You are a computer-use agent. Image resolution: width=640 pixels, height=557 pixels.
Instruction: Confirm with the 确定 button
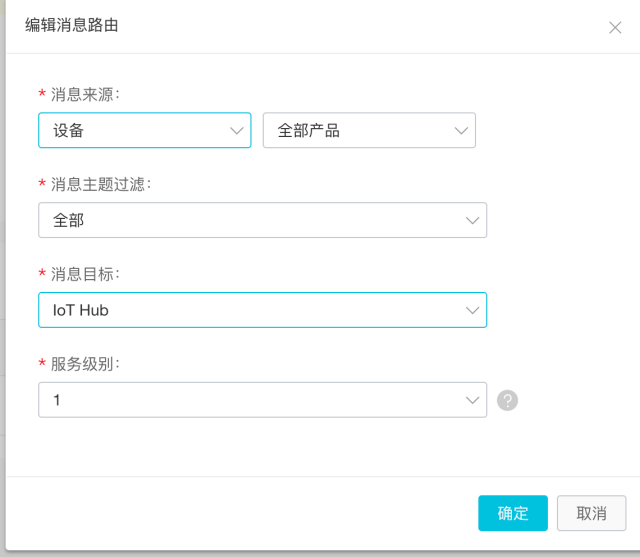[513, 513]
